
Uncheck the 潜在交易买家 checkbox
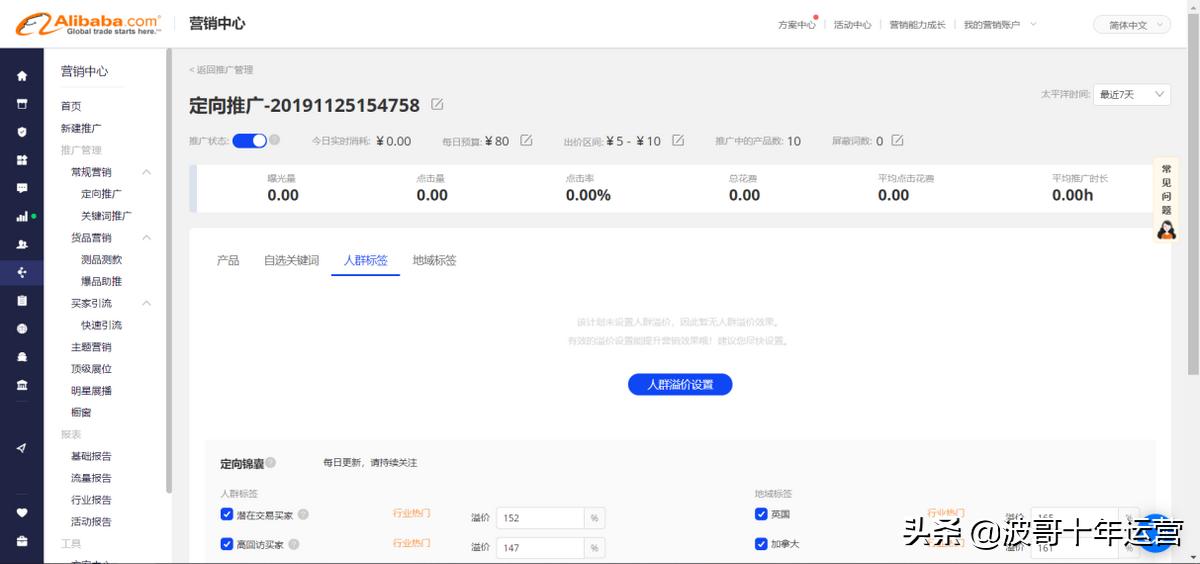click(227, 515)
